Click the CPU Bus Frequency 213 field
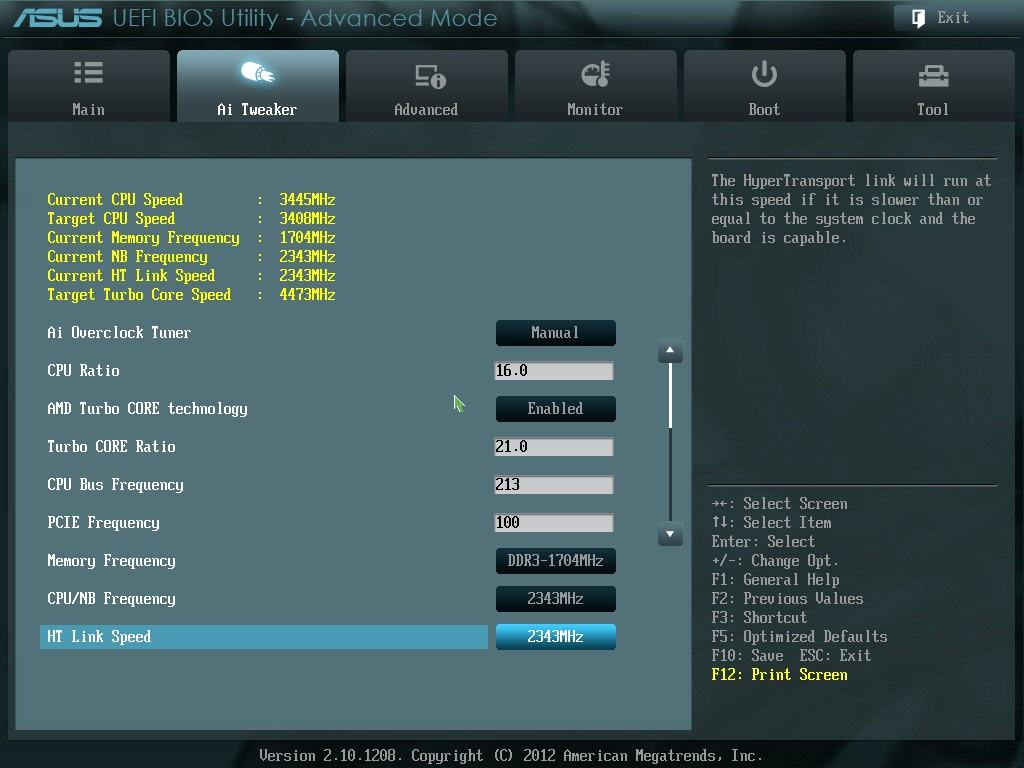The image size is (1024, 768). [554, 485]
